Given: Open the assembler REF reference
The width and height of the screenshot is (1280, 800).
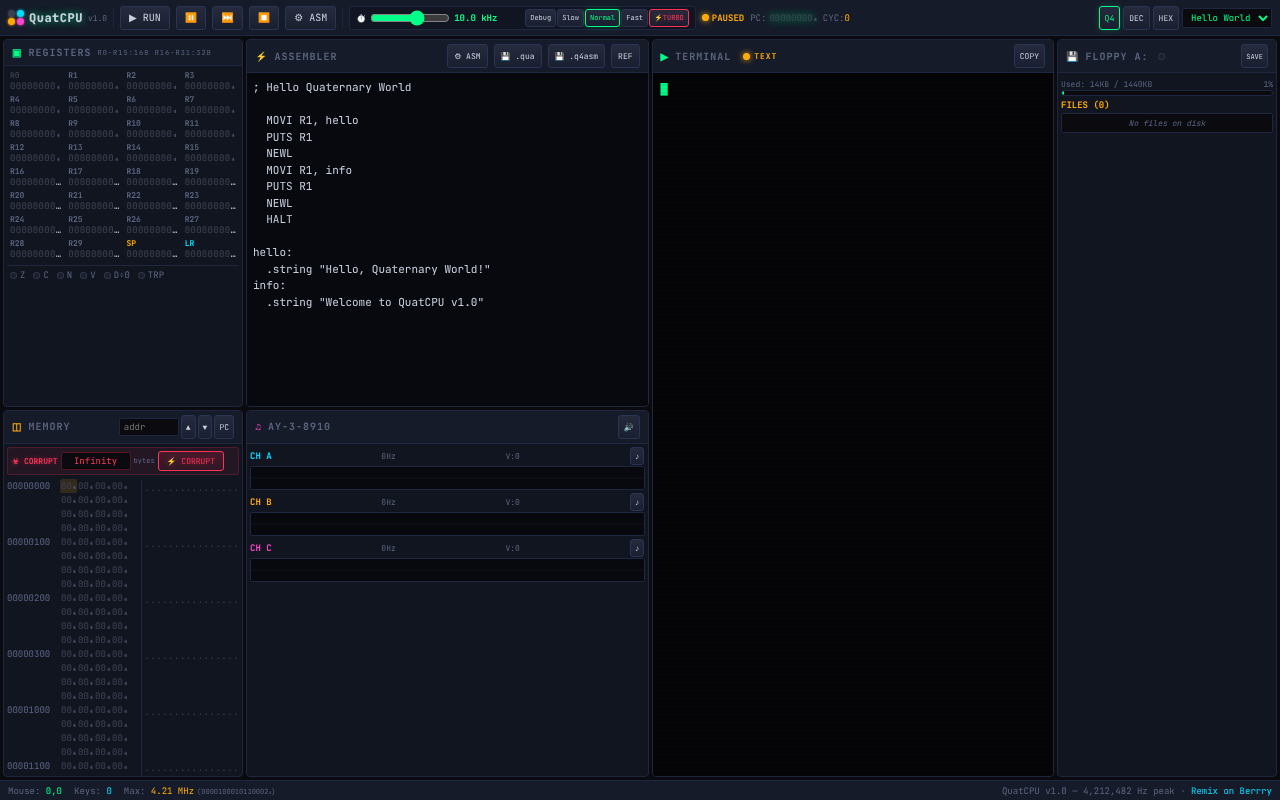Looking at the screenshot, I should 625,56.
